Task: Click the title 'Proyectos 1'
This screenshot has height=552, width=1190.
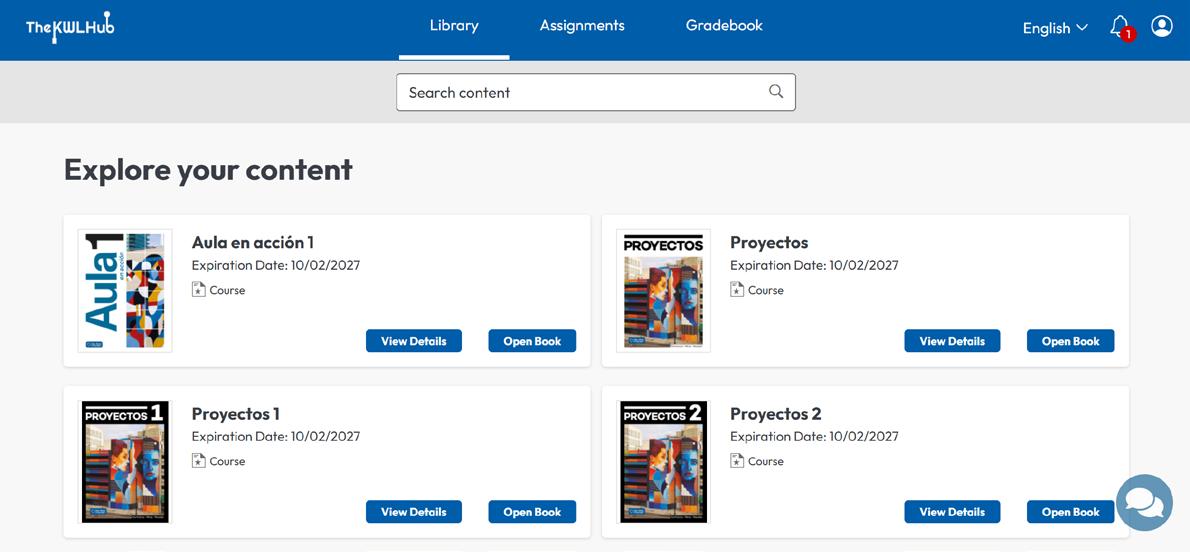Action: pos(236,414)
